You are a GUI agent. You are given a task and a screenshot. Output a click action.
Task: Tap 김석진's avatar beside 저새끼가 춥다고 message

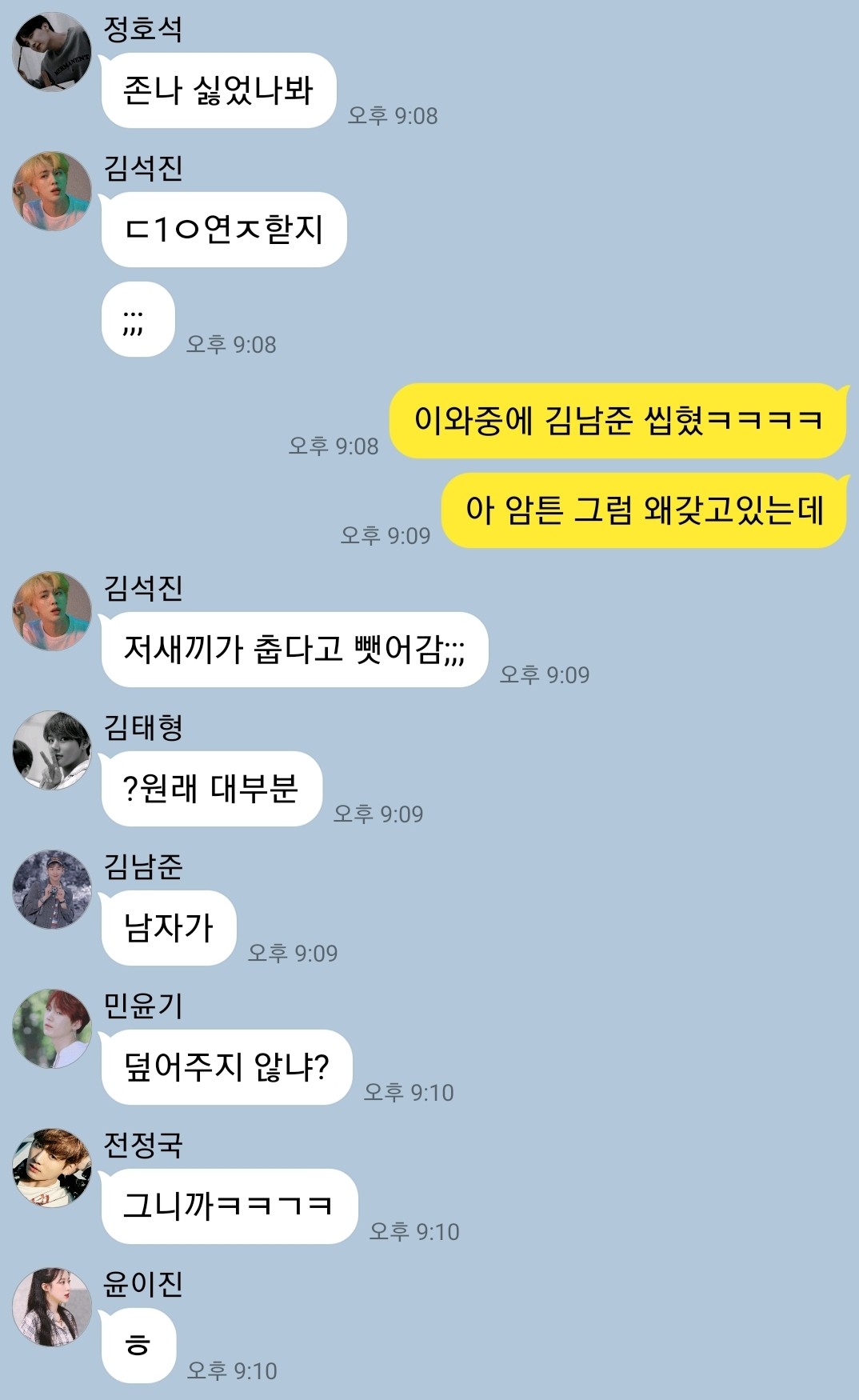point(52,611)
